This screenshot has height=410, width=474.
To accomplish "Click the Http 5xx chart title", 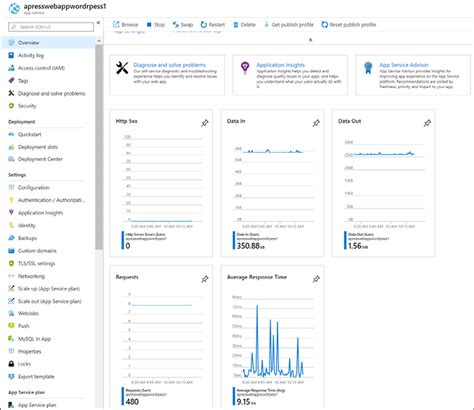I will coord(126,121).
